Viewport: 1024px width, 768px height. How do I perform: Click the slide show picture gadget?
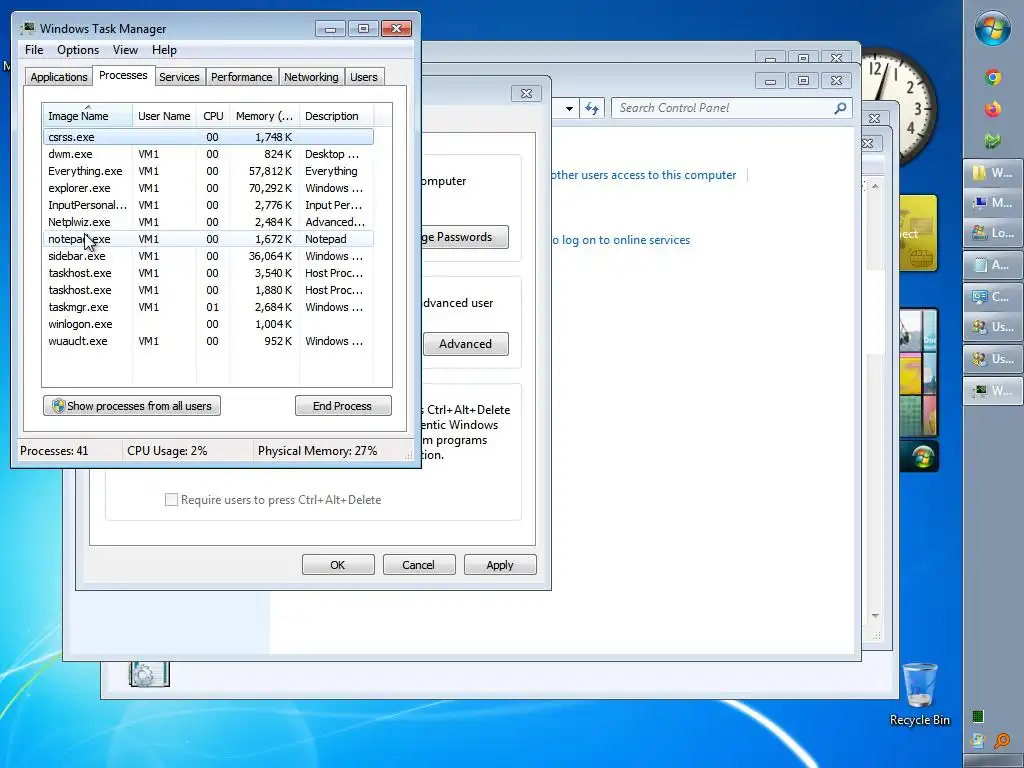[x=919, y=373]
